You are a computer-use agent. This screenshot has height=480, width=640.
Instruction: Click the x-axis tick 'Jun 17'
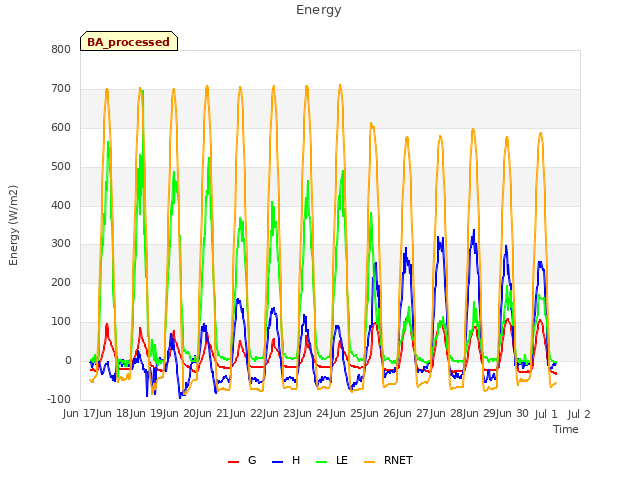pyautogui.click(x=80, y=414)
